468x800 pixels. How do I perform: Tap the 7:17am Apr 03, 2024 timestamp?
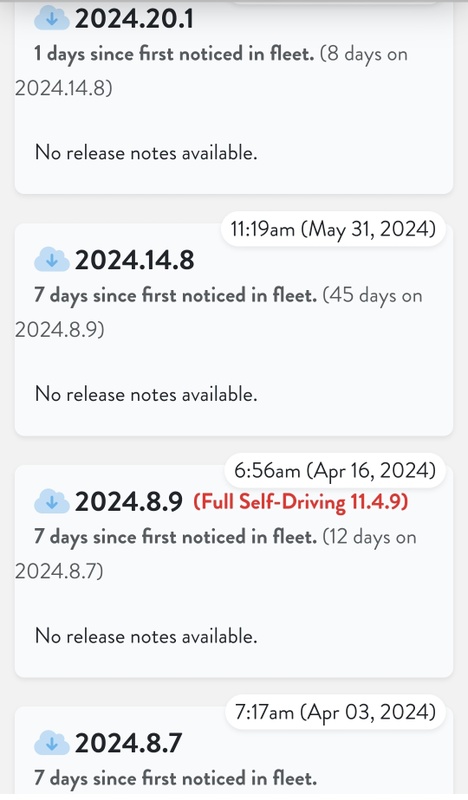click(335, 711)
